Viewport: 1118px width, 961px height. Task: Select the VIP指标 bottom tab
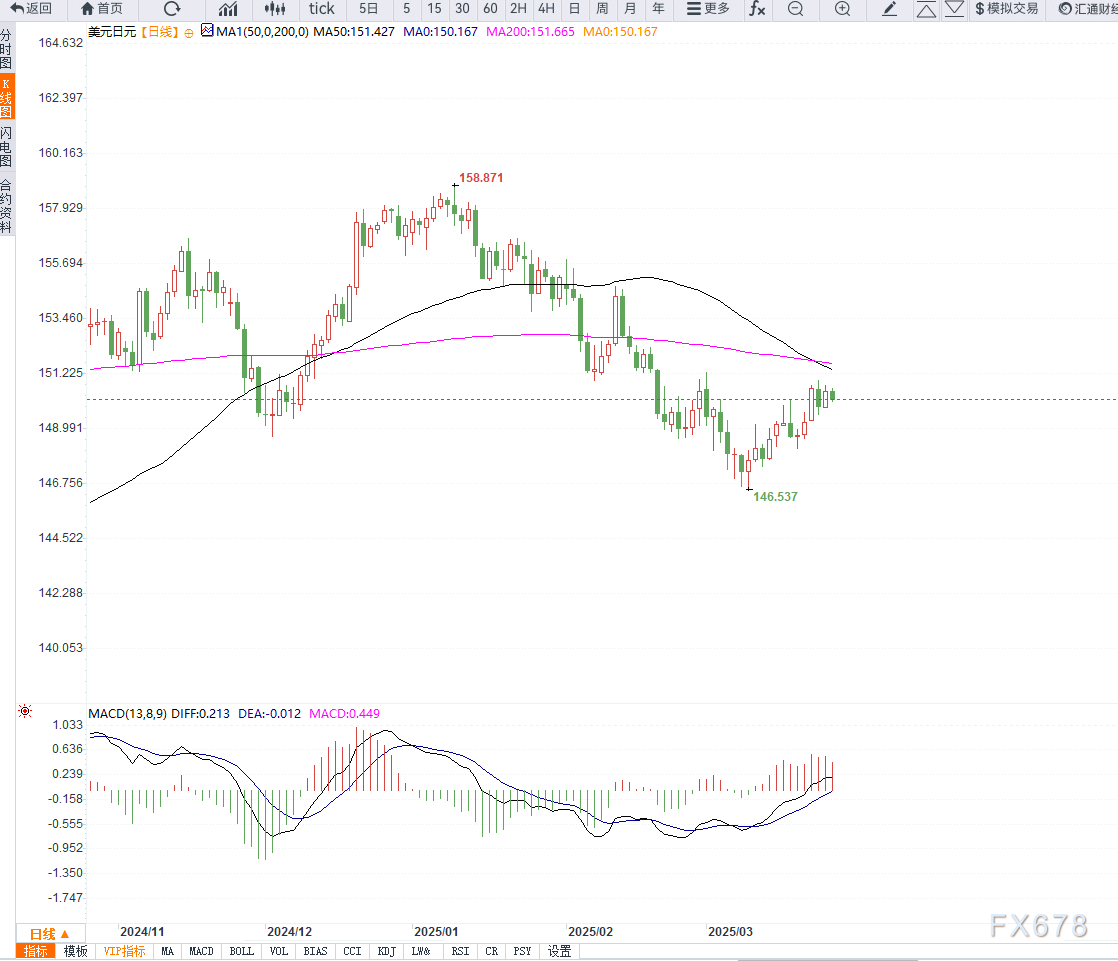pos(124,951)
